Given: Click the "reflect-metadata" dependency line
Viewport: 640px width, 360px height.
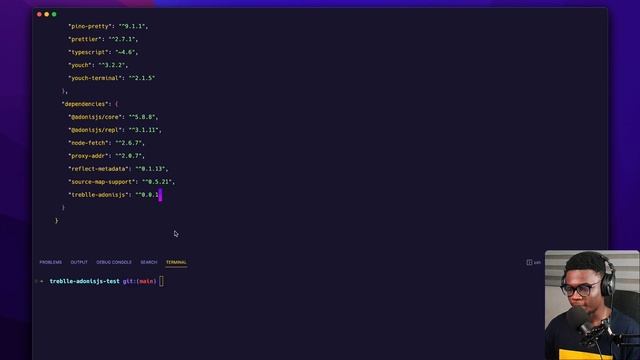Looking at the screenshot, I should [x=118, y=169].
